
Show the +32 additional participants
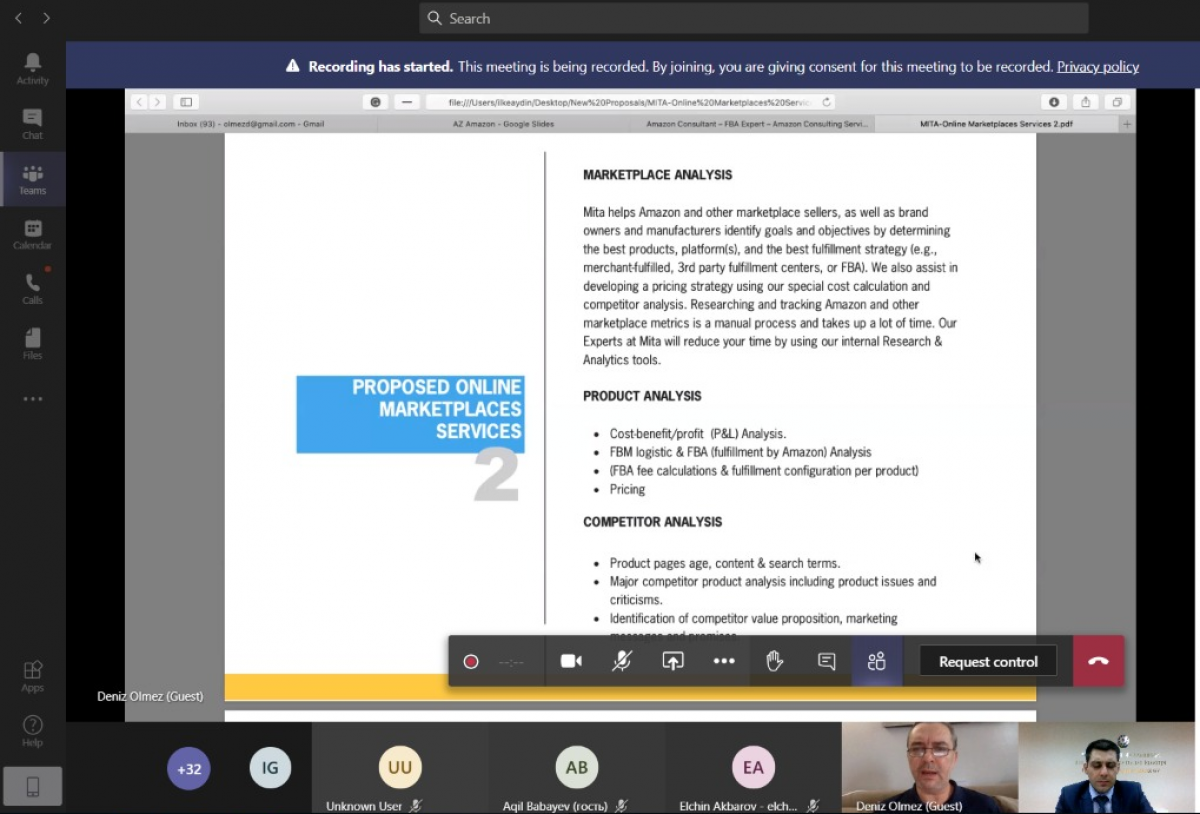tap(188, 769)
